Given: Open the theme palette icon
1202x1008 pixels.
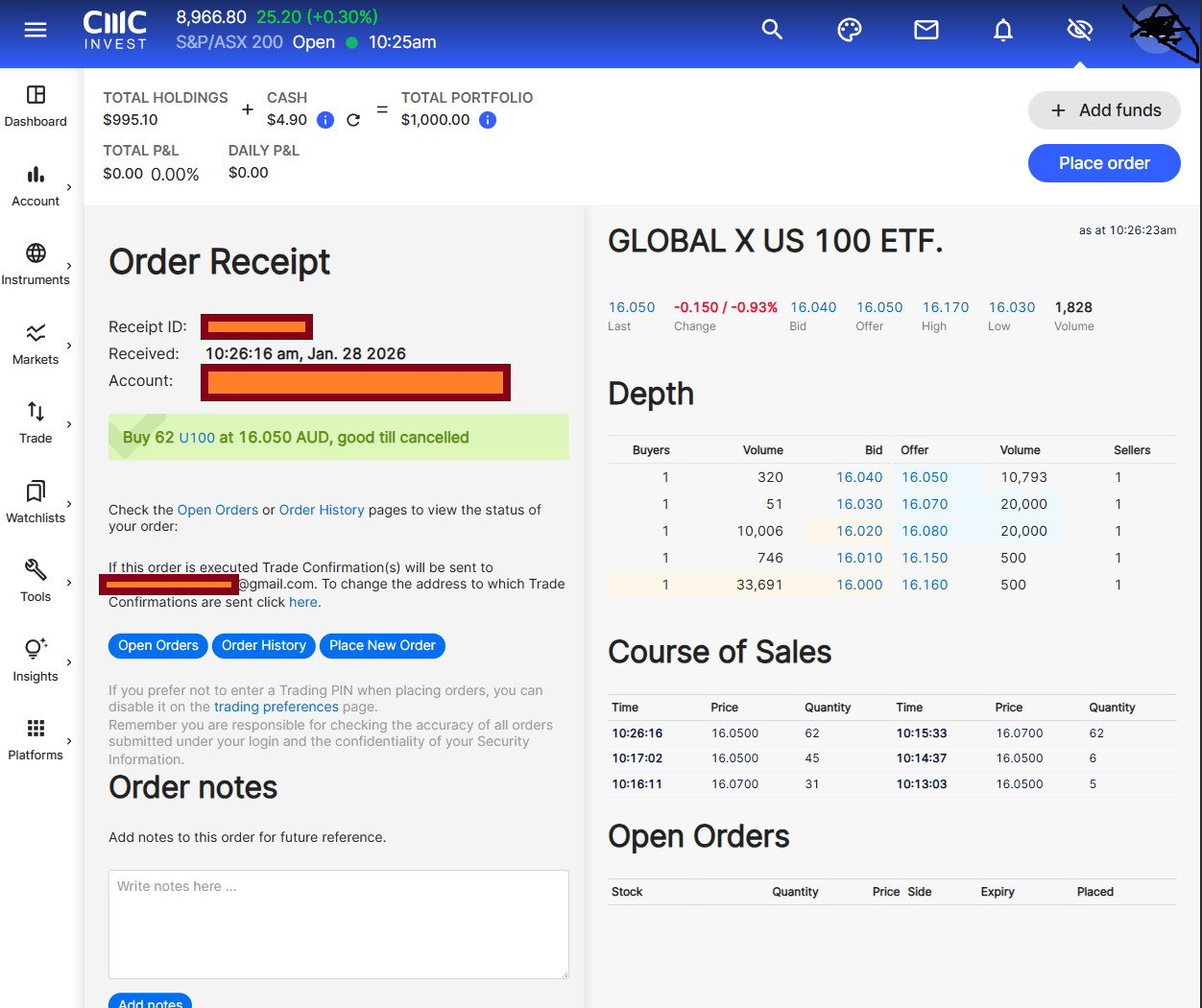Looking at the screenshot, I should click(850, 30).
